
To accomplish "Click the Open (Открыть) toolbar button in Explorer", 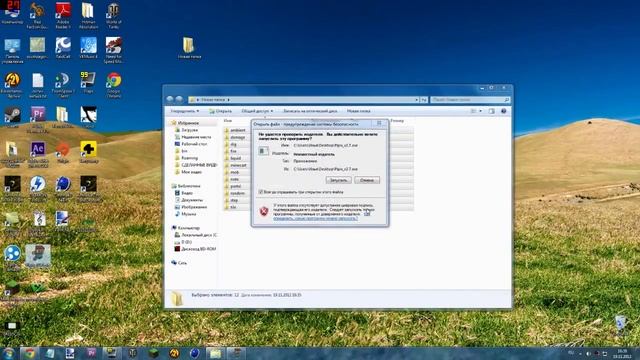I will [220, 111].
